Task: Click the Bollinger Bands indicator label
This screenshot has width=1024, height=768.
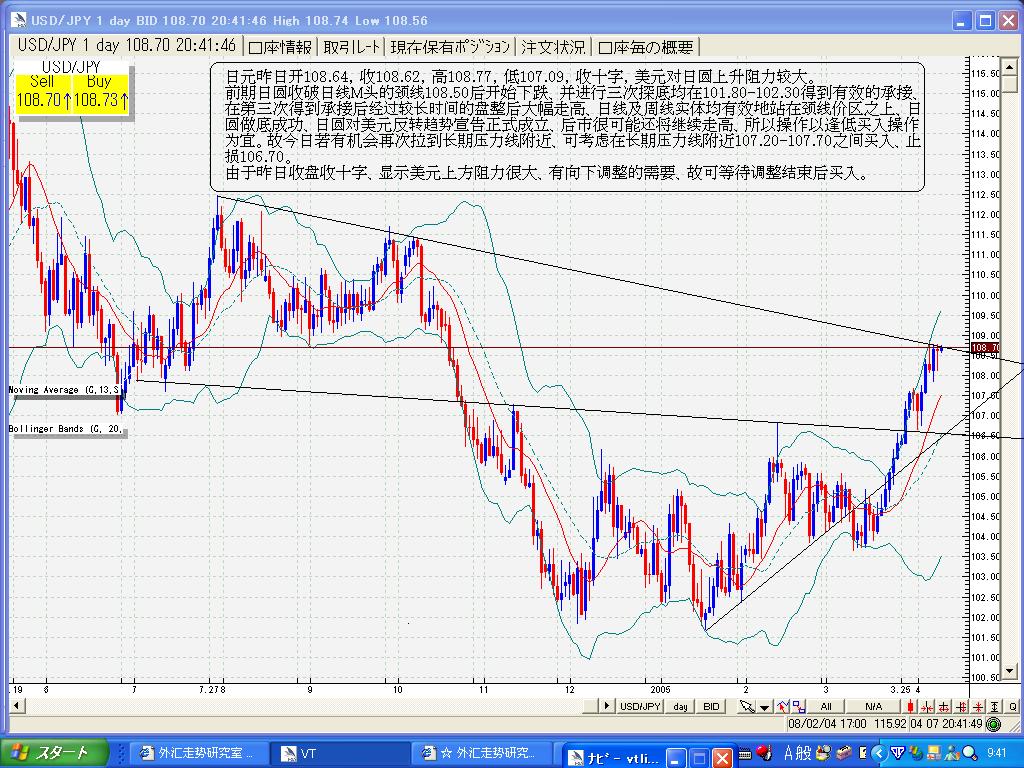Action: (x=65, y=429)
